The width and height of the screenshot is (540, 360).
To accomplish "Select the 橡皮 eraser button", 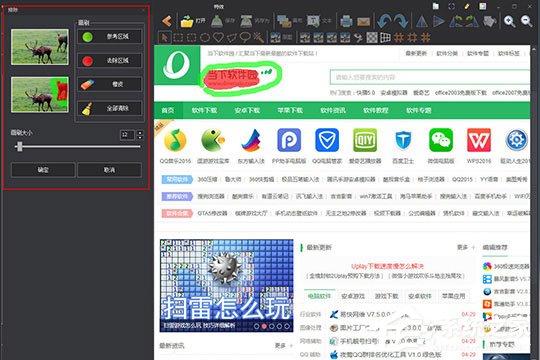I will (x=110, y=84).
